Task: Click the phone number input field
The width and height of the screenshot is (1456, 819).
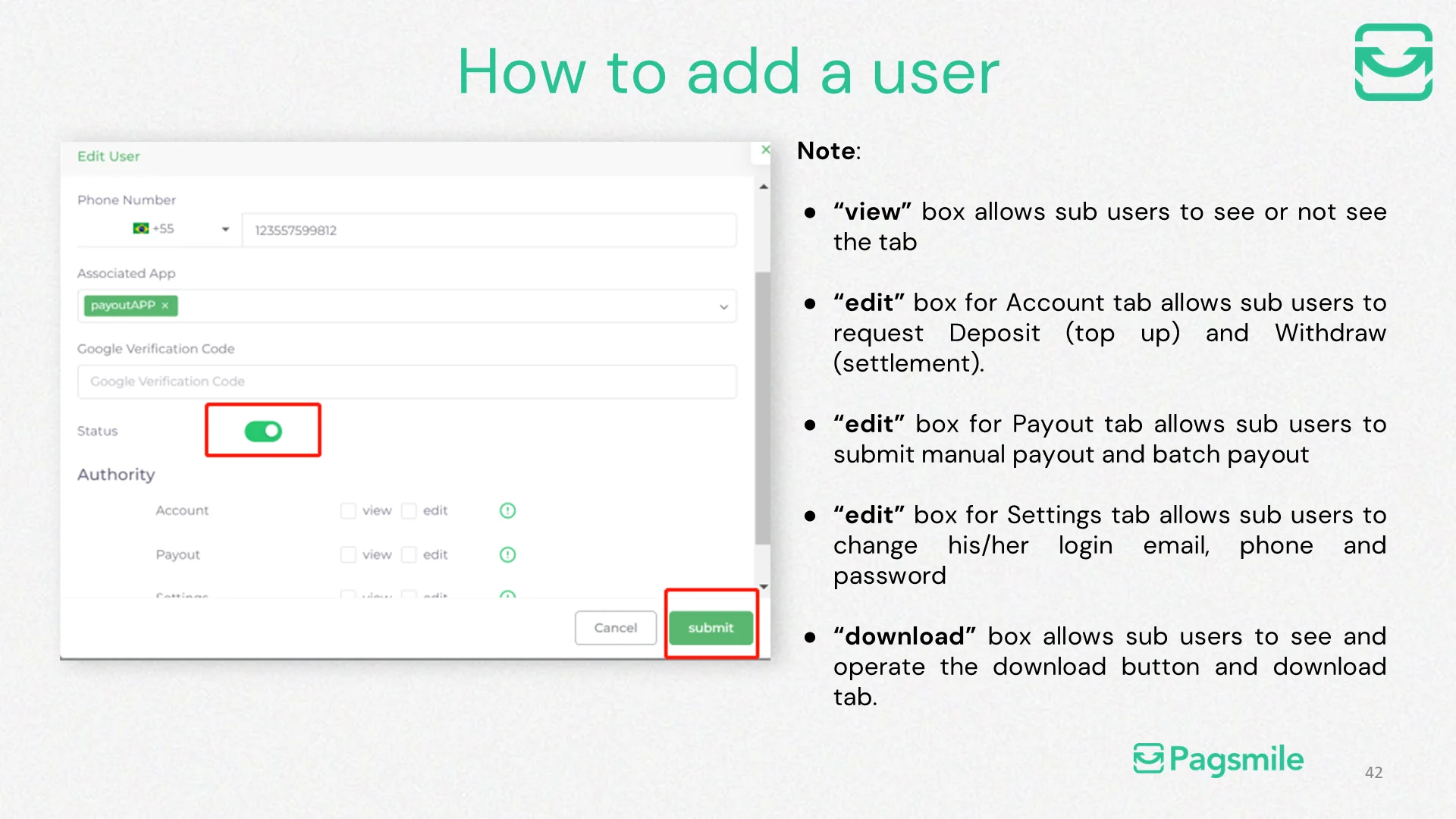Action: click(489, 230)
